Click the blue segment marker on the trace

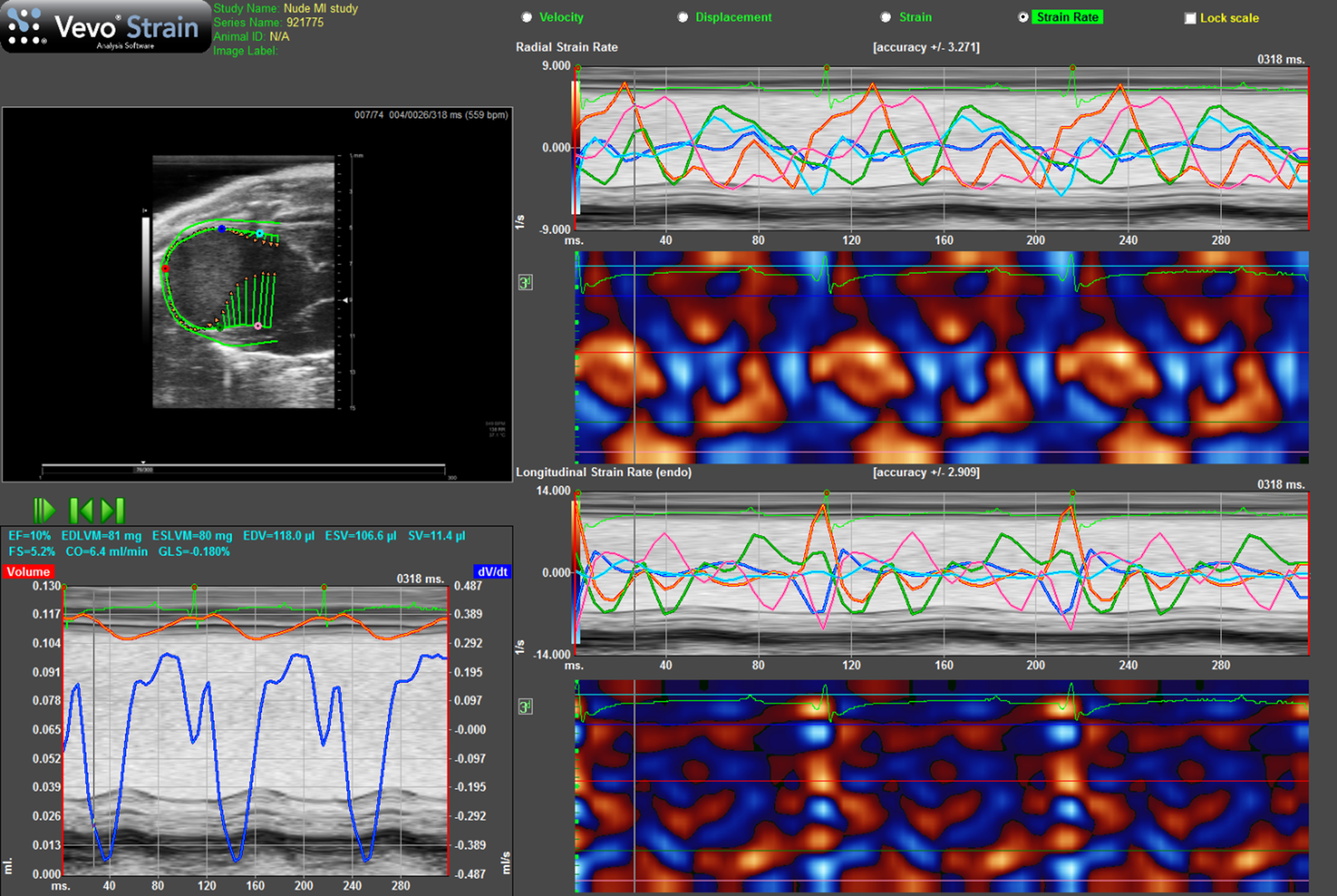tap(222, 229)
